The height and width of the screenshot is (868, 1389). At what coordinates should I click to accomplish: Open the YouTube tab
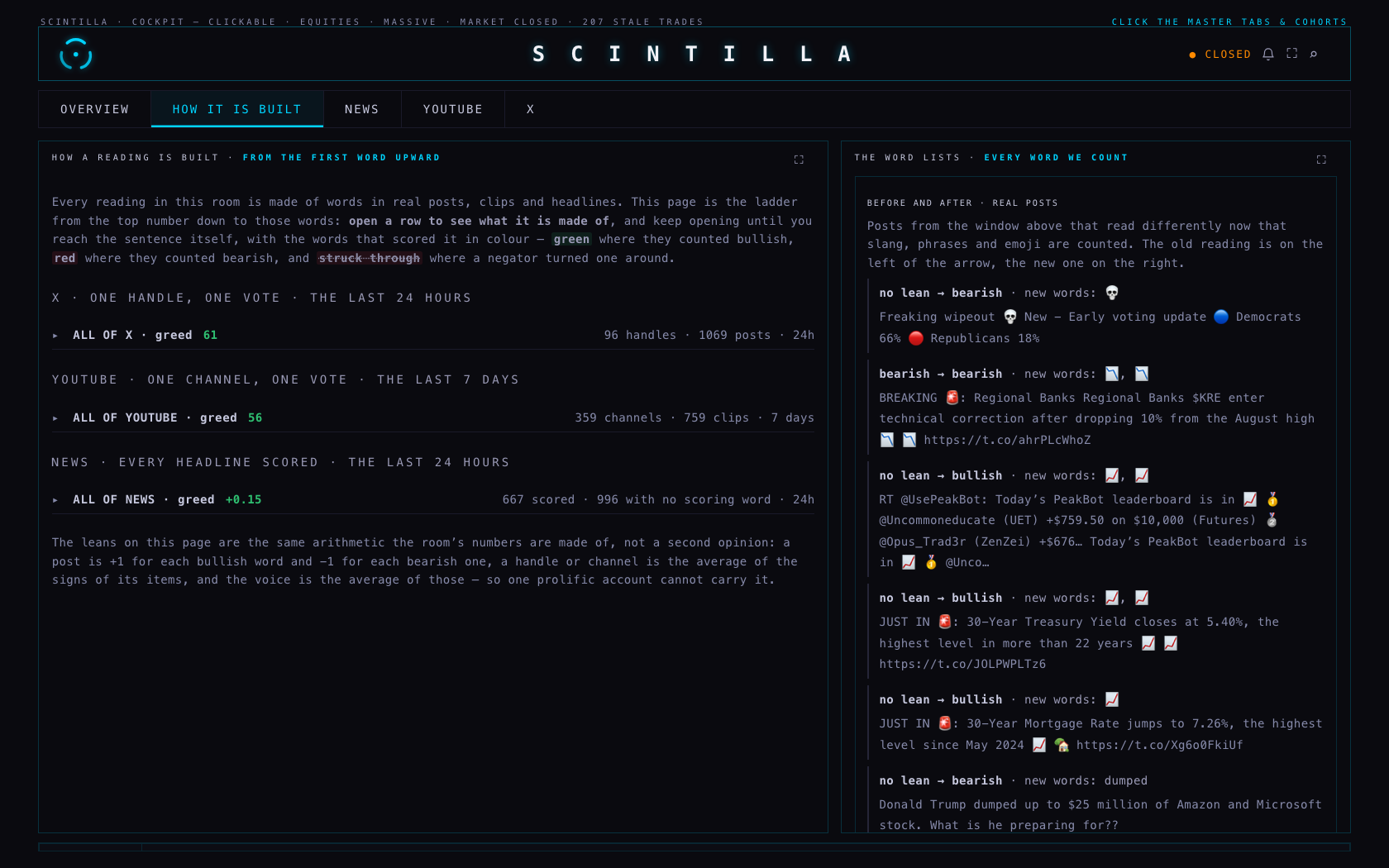pos(453,109)
